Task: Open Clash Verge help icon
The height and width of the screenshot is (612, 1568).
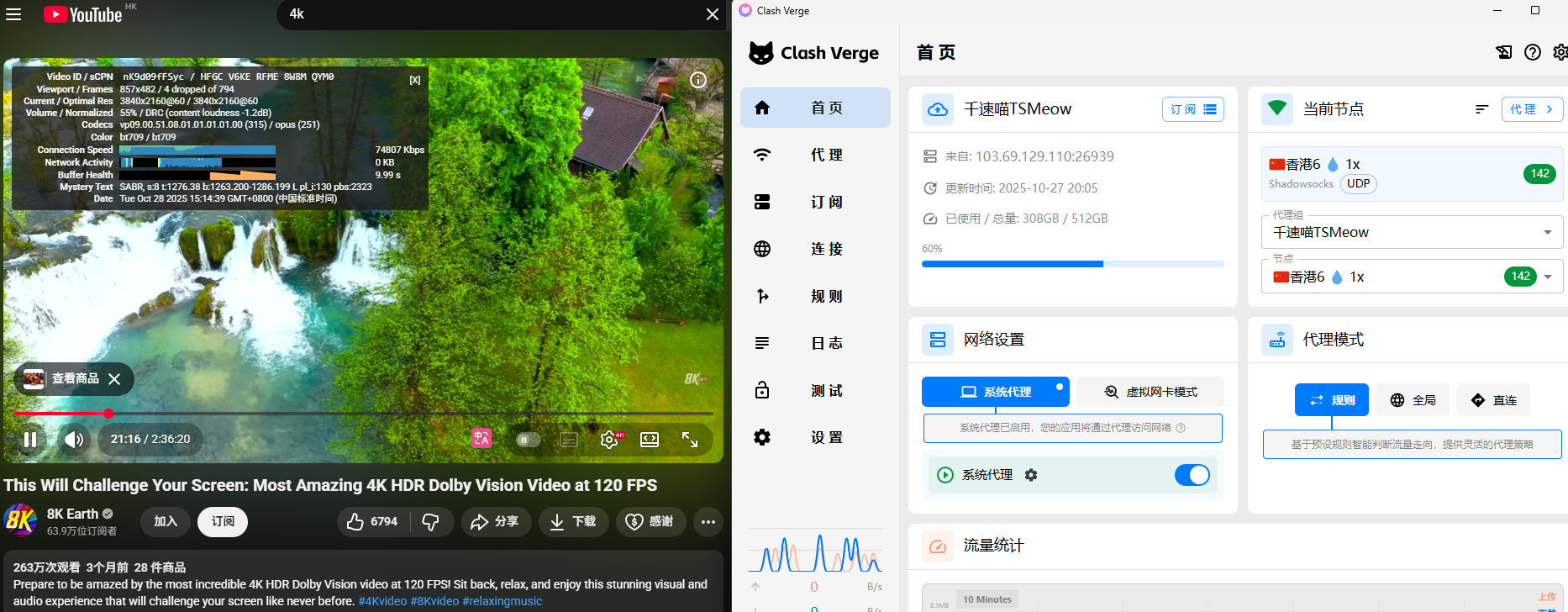Action: pyautogui.click(x=1533, y=52)
